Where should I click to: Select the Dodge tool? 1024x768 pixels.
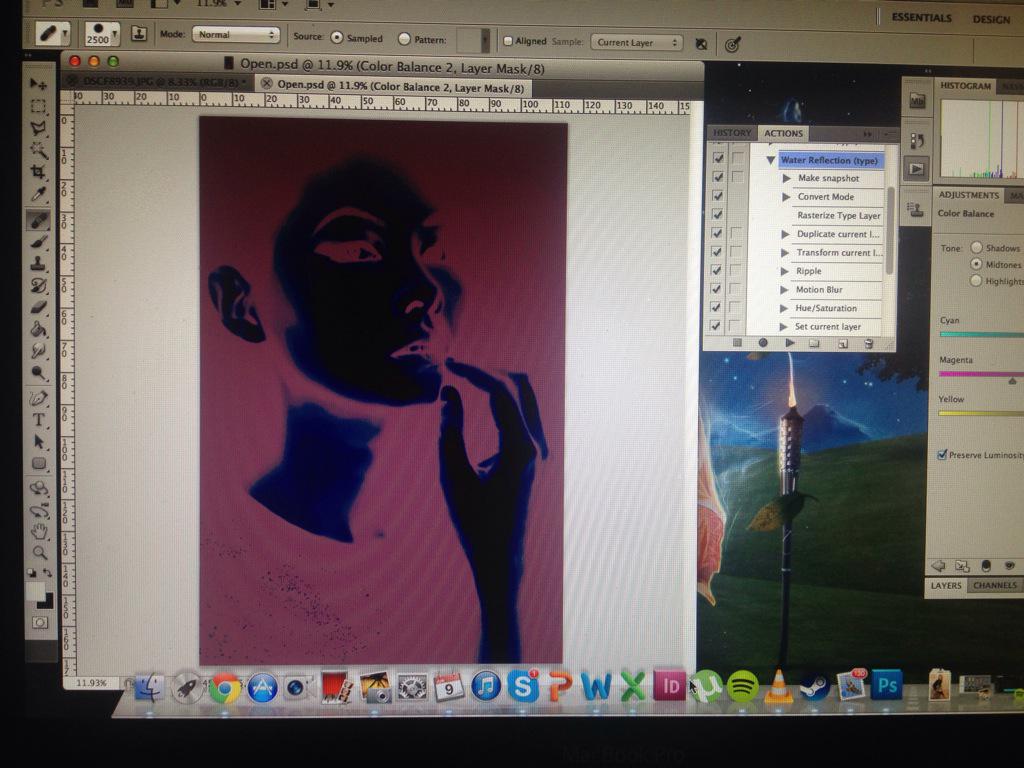point(39,373)
